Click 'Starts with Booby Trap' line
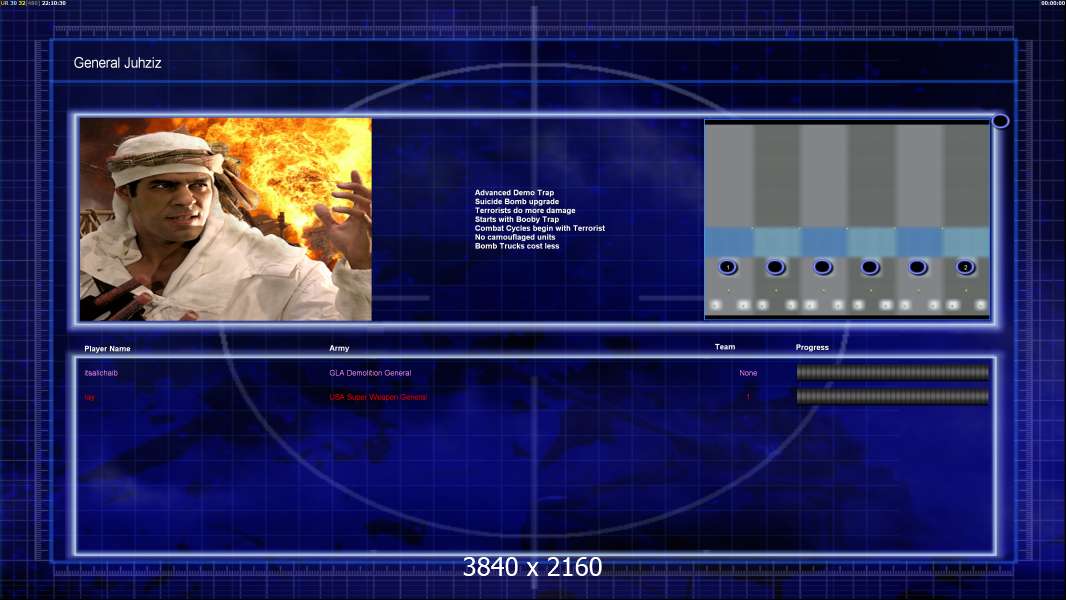The height and width of the screenshot is (600, 1066). (517, 219)
